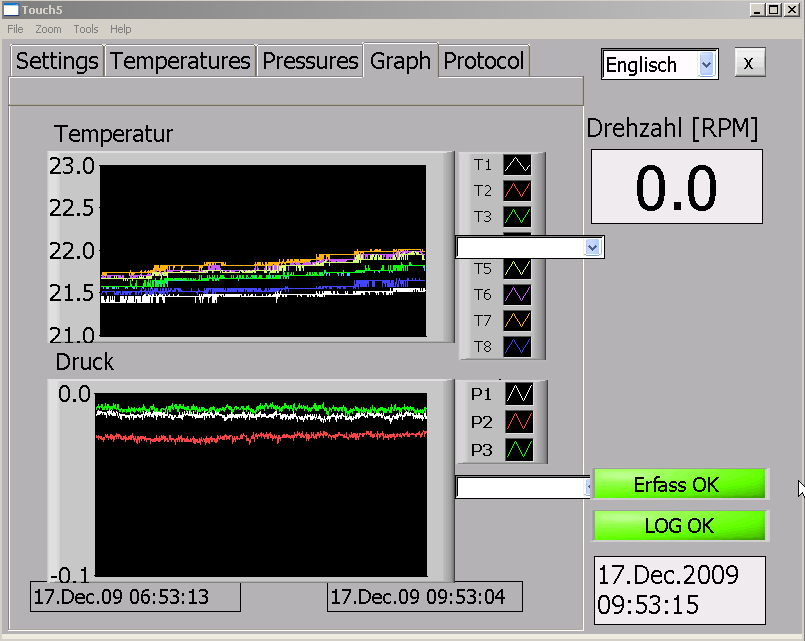Click the T7 orange plot legend icon

click(517, 321)
